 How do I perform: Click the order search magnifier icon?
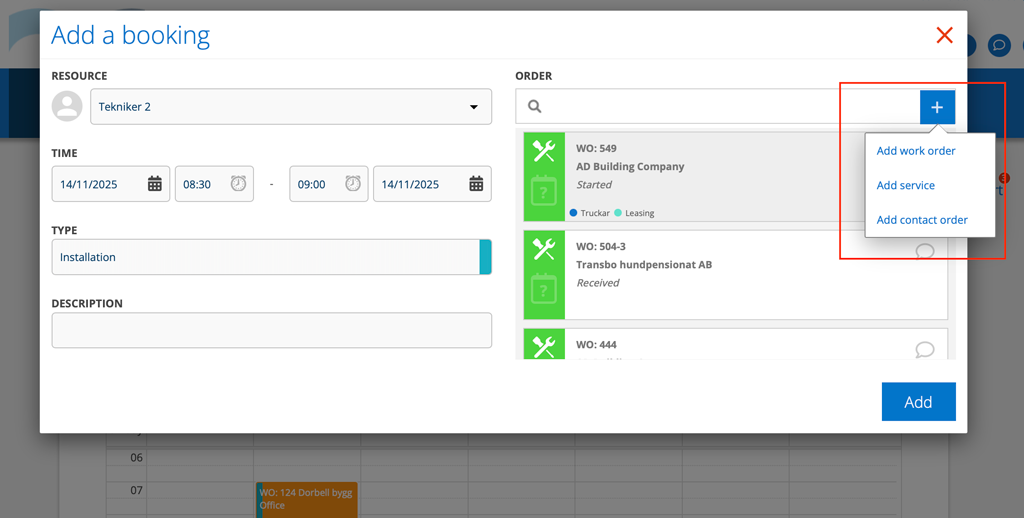[534, 107]
